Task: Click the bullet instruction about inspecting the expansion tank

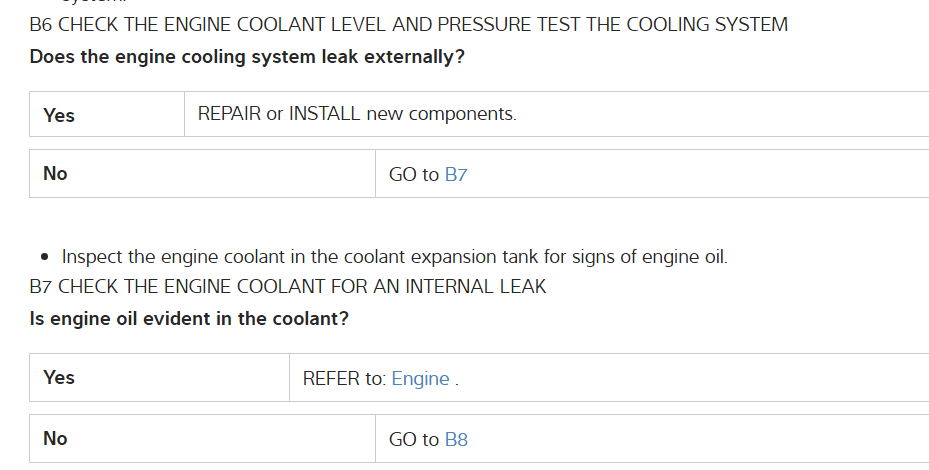Action: (x=394, y=257)
